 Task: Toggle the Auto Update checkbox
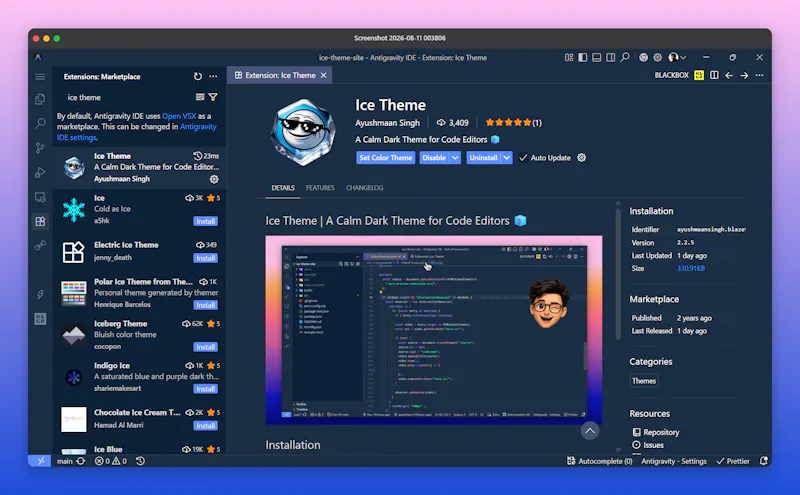pyautogui.click(x=523, y=158)
